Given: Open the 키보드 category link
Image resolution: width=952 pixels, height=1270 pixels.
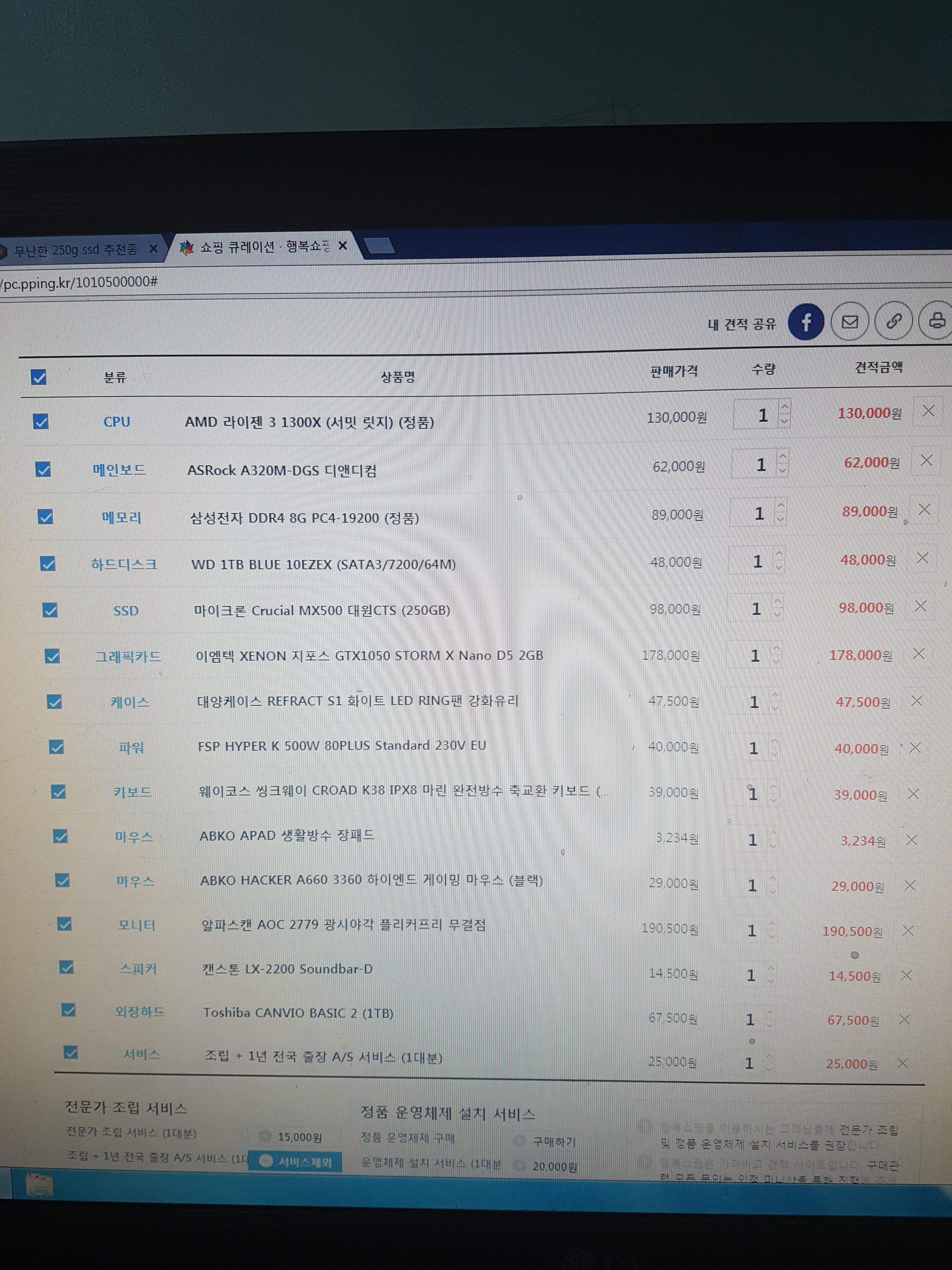Looking at the screenshot, I should click(x=133, y=792).
